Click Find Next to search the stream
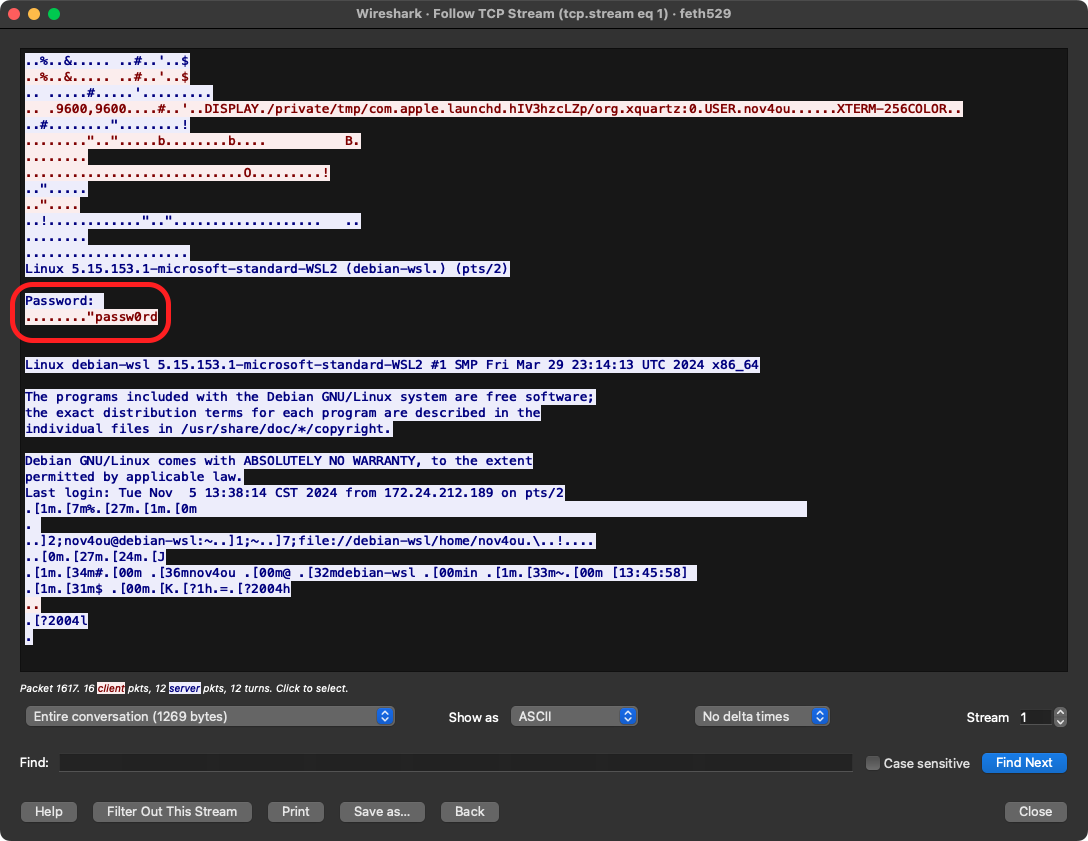 point(1024,763)
